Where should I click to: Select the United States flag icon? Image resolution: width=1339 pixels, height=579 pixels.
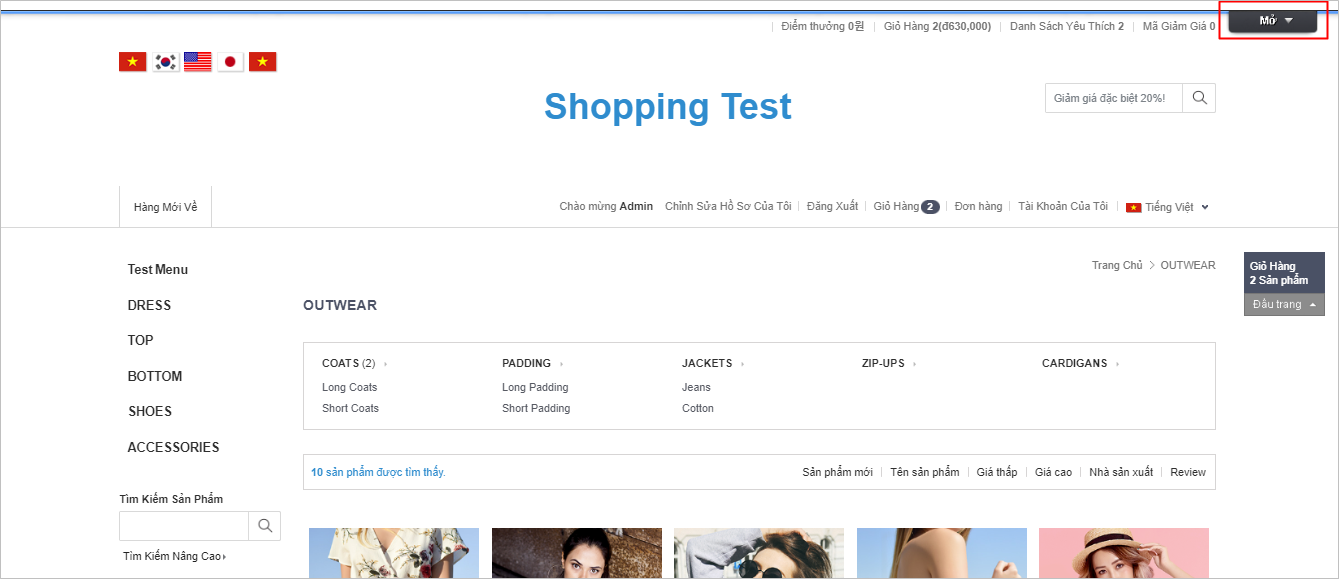point(198,62)
